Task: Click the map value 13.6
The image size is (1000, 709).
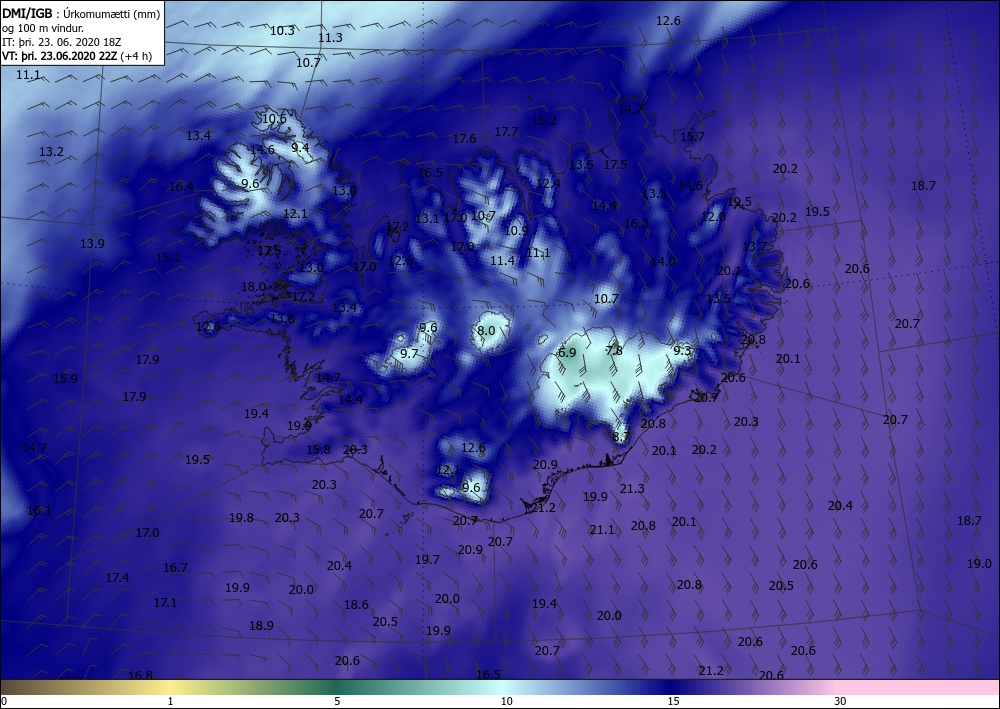Action: [x=283, y=319]
